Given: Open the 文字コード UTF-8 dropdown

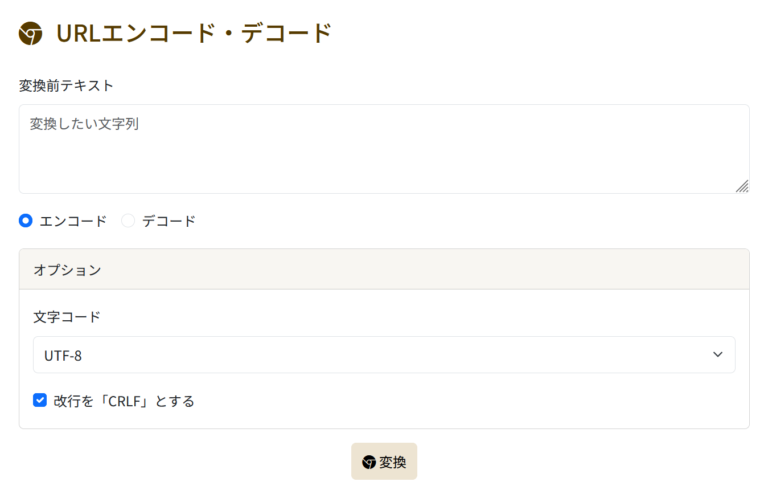Looking at the screenshot, I should [x=384, y=355].
